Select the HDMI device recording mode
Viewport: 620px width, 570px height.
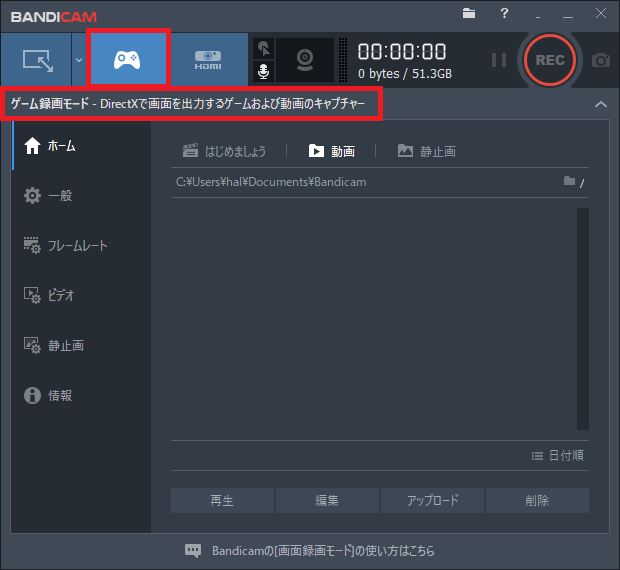[x=208, y=60]
